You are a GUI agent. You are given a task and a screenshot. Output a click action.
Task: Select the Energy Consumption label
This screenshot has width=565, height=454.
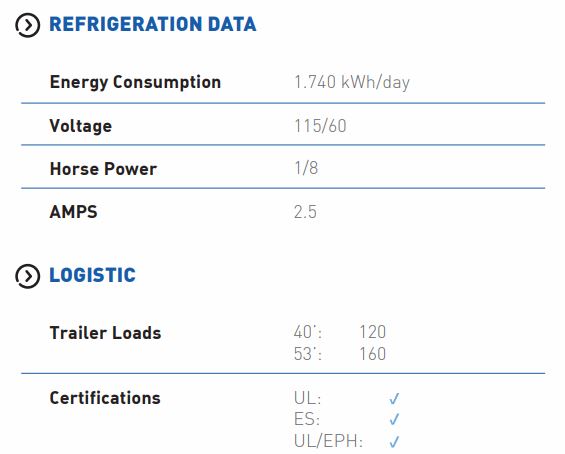pos(135,83)
